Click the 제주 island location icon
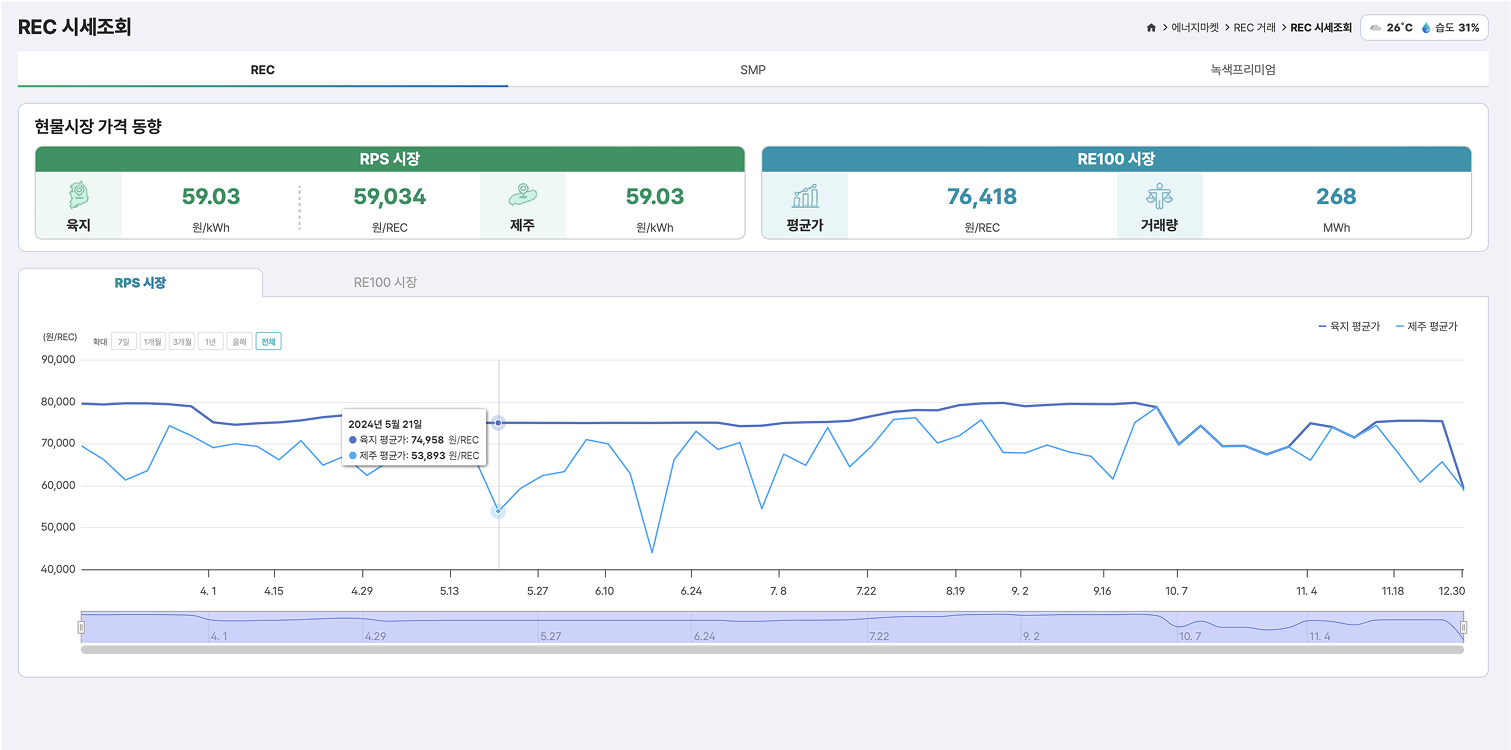The height and width of the screenshot is (750, 1511). 522,195
